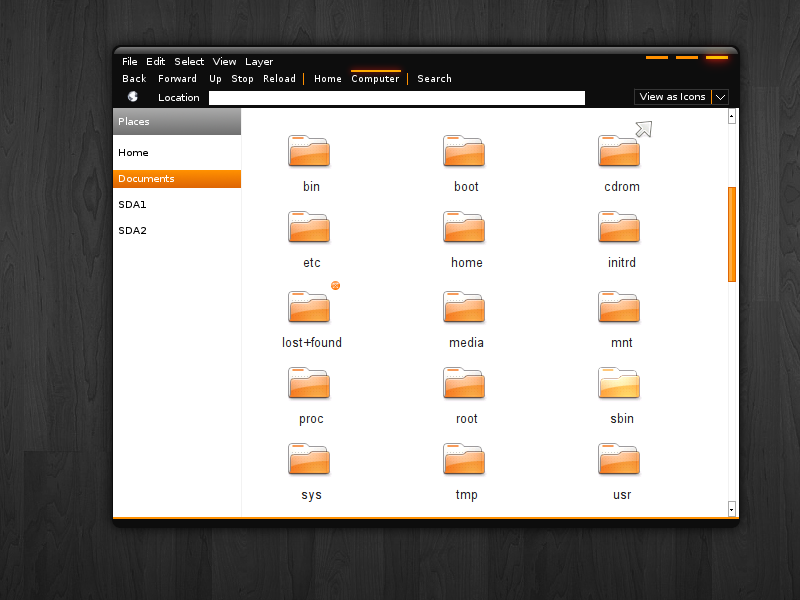Click the sys folder name label
Screen dimensions: 800x600
311,495
